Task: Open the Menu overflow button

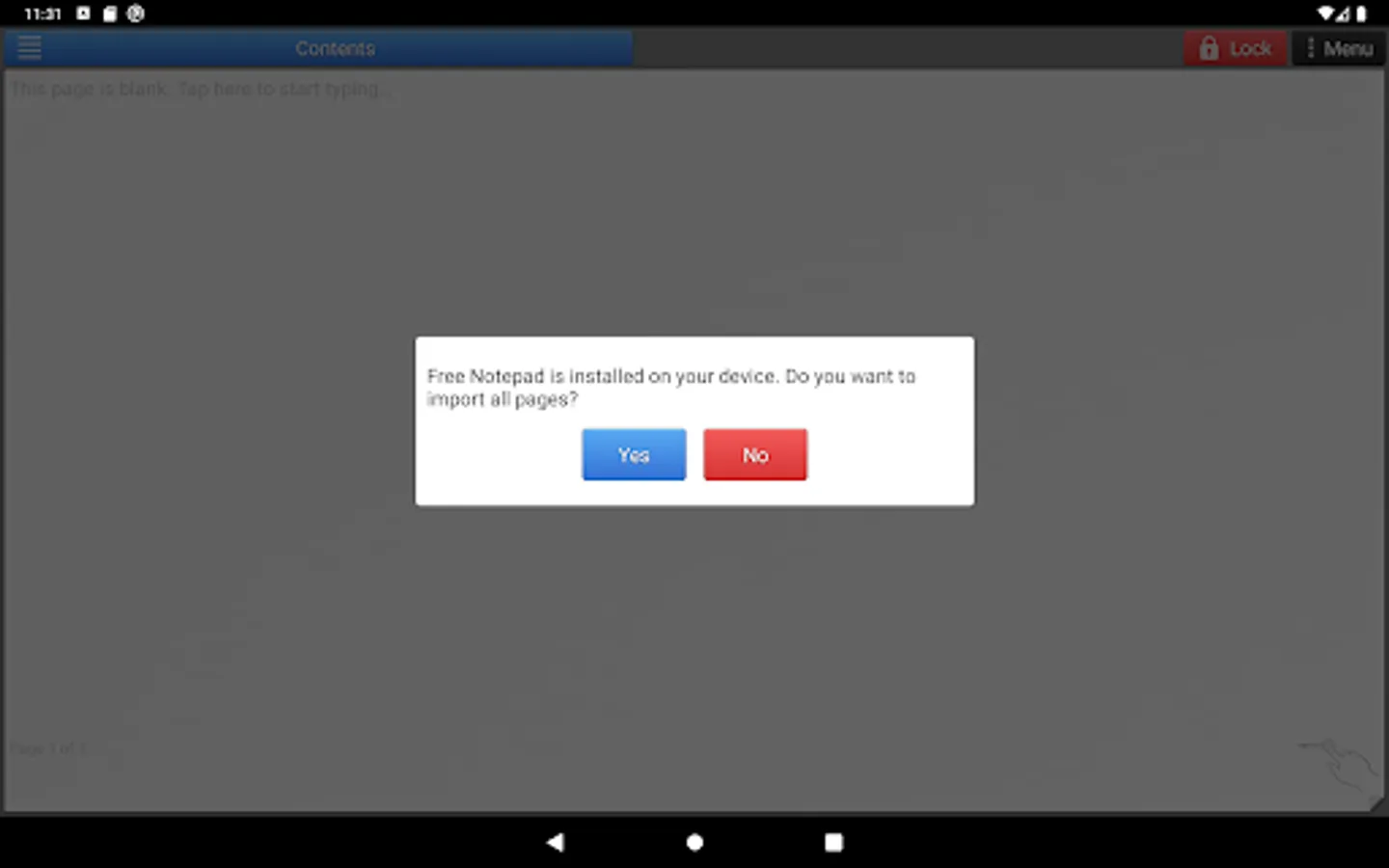Action: (1339, 48)
